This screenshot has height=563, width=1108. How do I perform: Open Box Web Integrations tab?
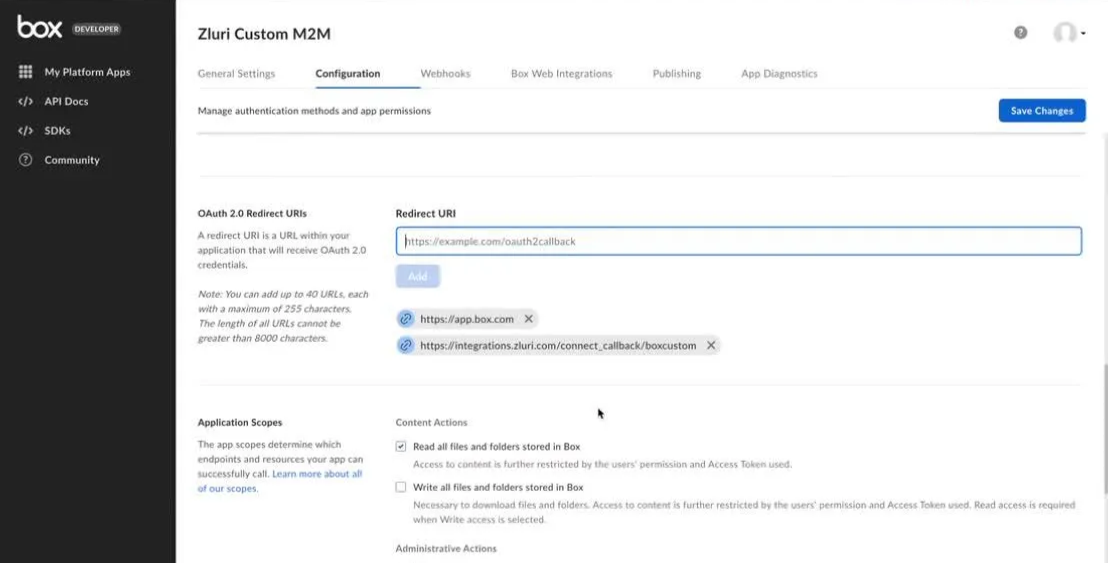coord(562,73)
